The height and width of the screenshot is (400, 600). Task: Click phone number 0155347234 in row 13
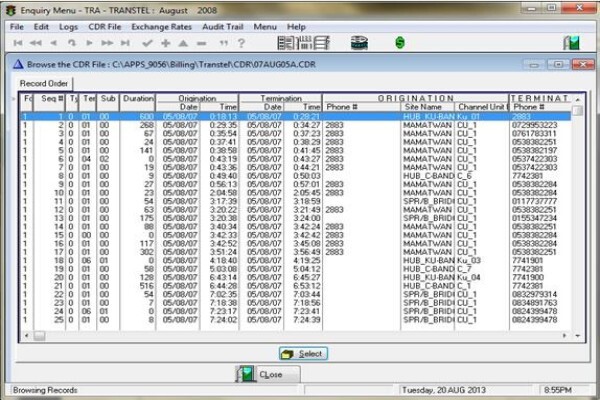point(534,218)
